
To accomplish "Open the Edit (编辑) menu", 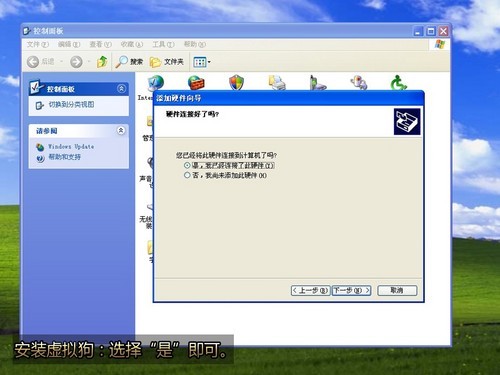I will pos(69,44).
